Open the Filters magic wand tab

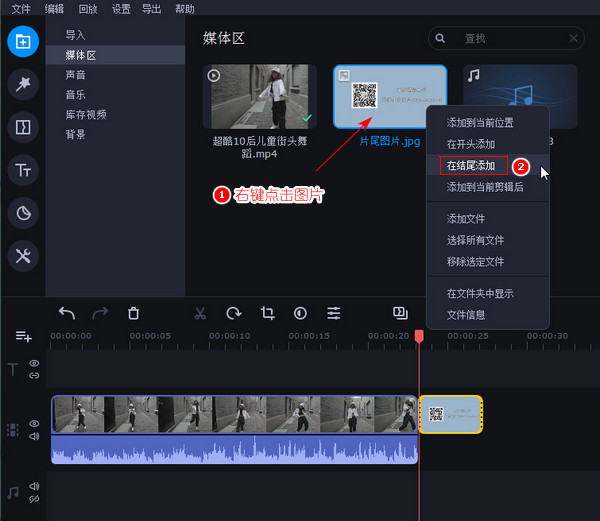pos(23,84)
